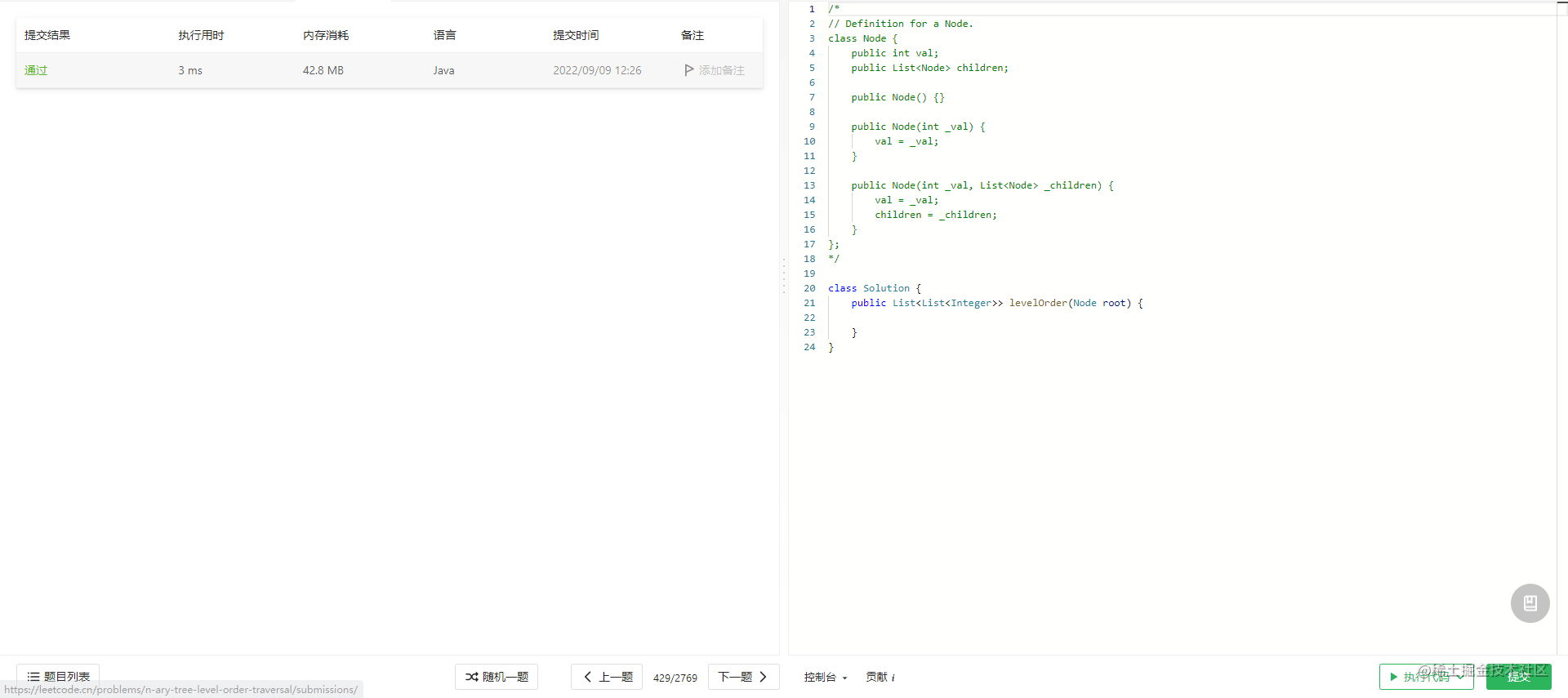Click the 429/2769 problem counter
1568x698 pixels.
[675, 678]
